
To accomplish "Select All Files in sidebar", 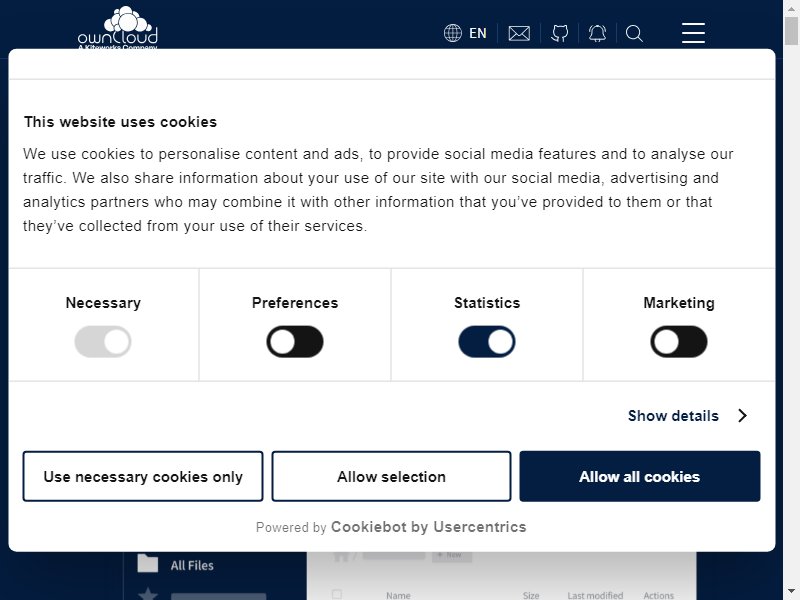I will [192, 565].
